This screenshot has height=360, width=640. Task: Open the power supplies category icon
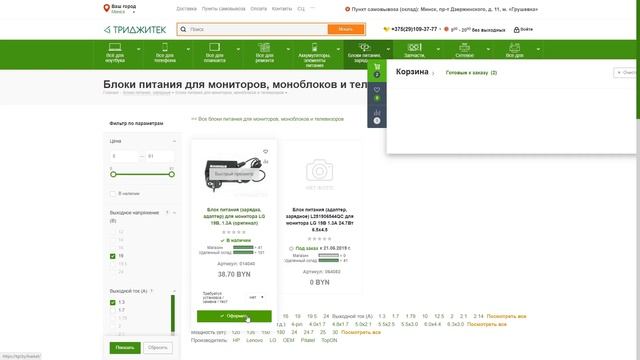click(x=364, y=47)
